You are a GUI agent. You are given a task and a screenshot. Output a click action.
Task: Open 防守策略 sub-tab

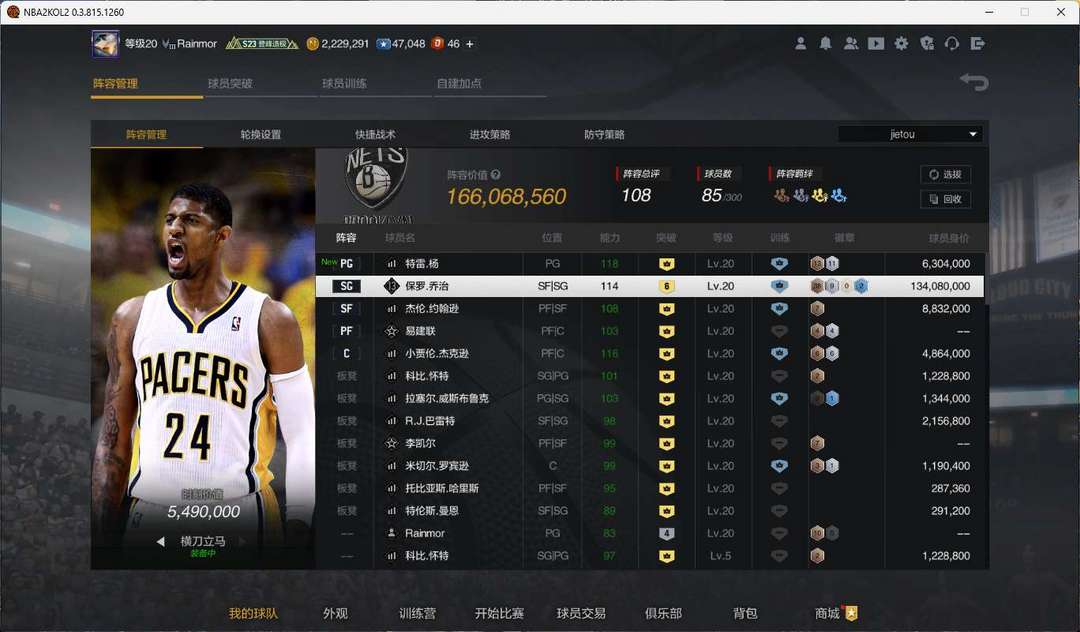[604, 134]
